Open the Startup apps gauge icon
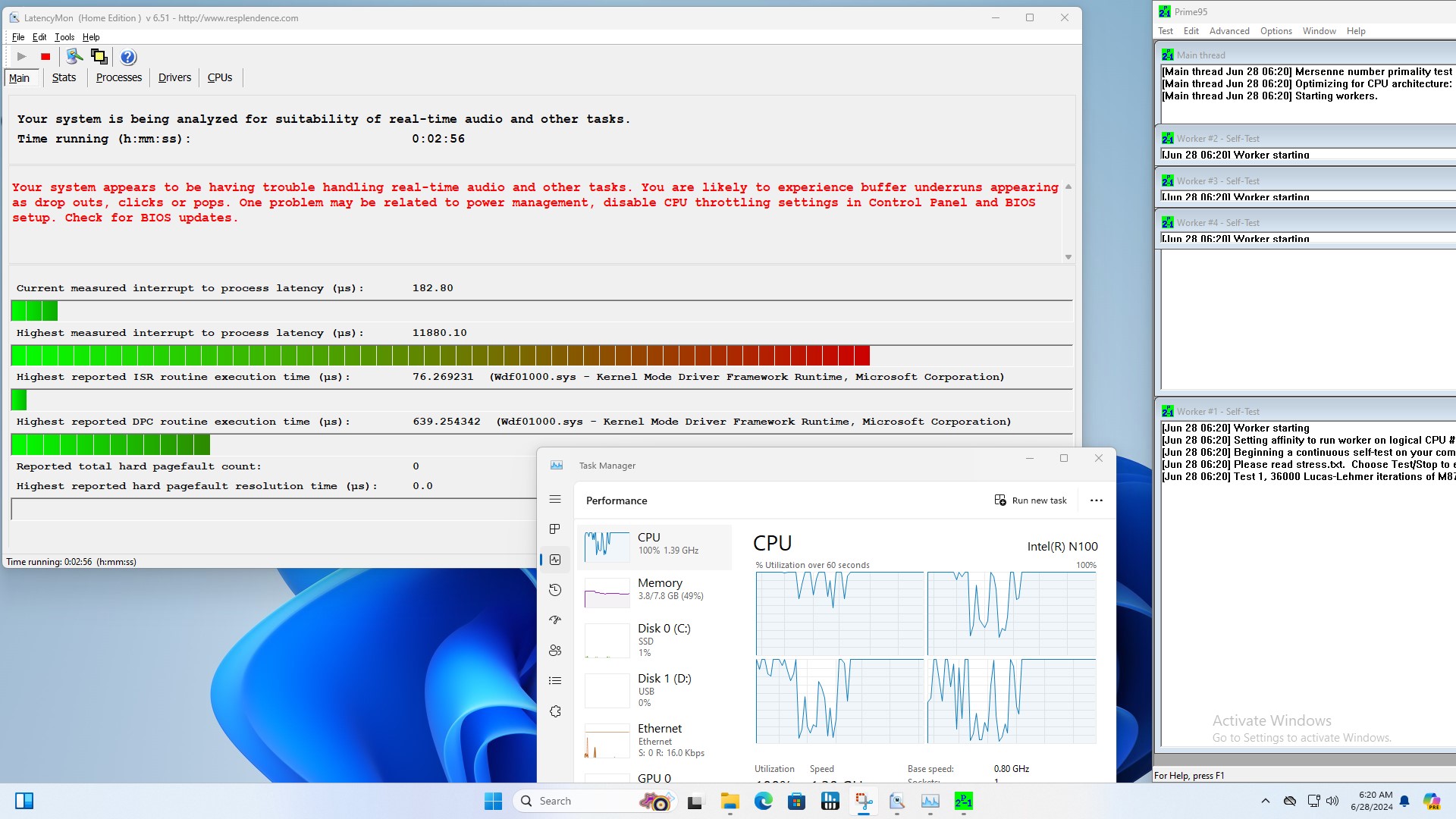The height and width of the screenshot is (819, 1456). pyautogui.click(x=555, y=620)
